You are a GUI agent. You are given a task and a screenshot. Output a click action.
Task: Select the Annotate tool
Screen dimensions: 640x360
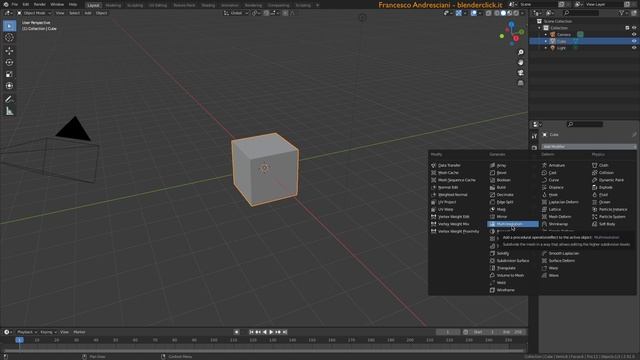tap(9, 99)
